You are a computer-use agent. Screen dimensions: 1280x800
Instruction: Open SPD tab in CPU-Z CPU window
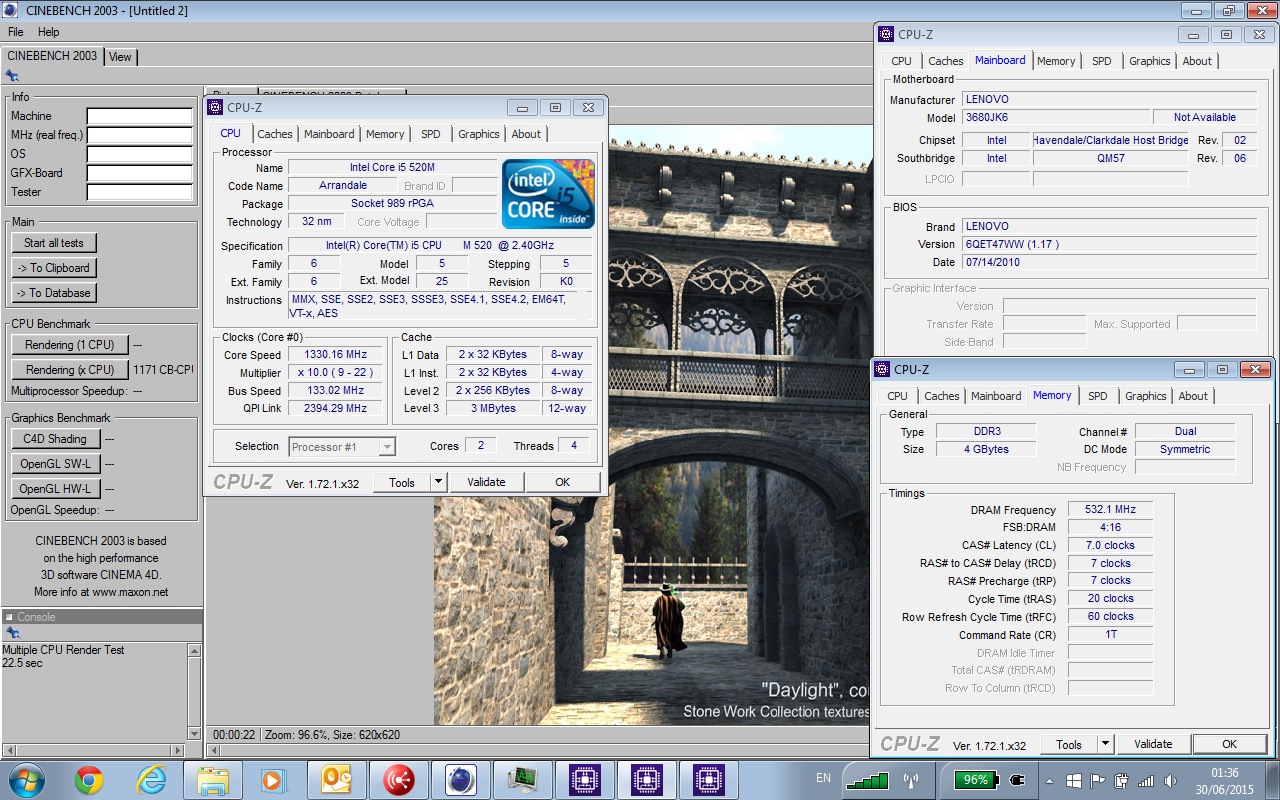(430, 134)
